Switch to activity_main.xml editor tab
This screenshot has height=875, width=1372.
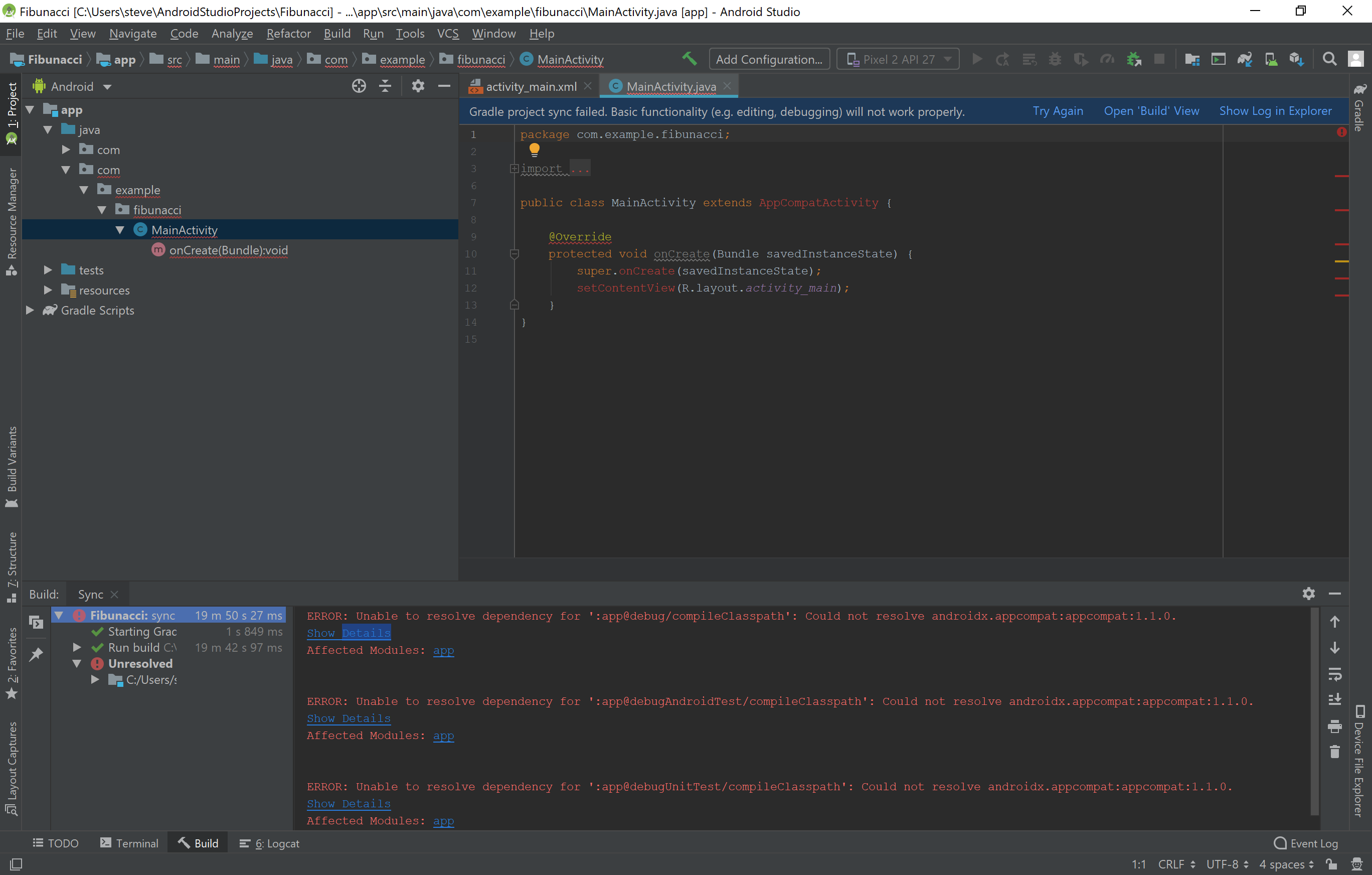point(531,87)
